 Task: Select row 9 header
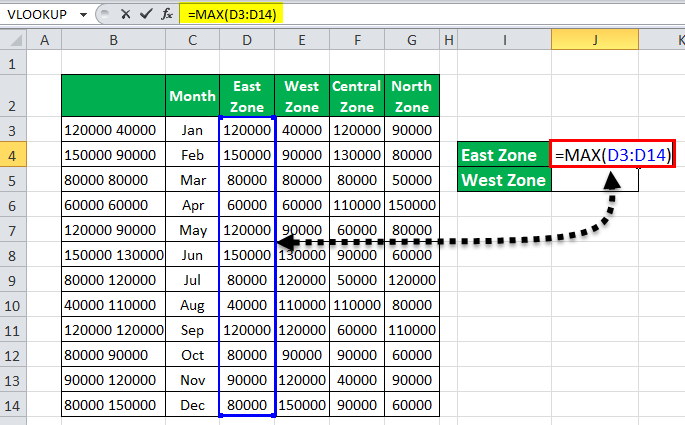pos(13,280)
